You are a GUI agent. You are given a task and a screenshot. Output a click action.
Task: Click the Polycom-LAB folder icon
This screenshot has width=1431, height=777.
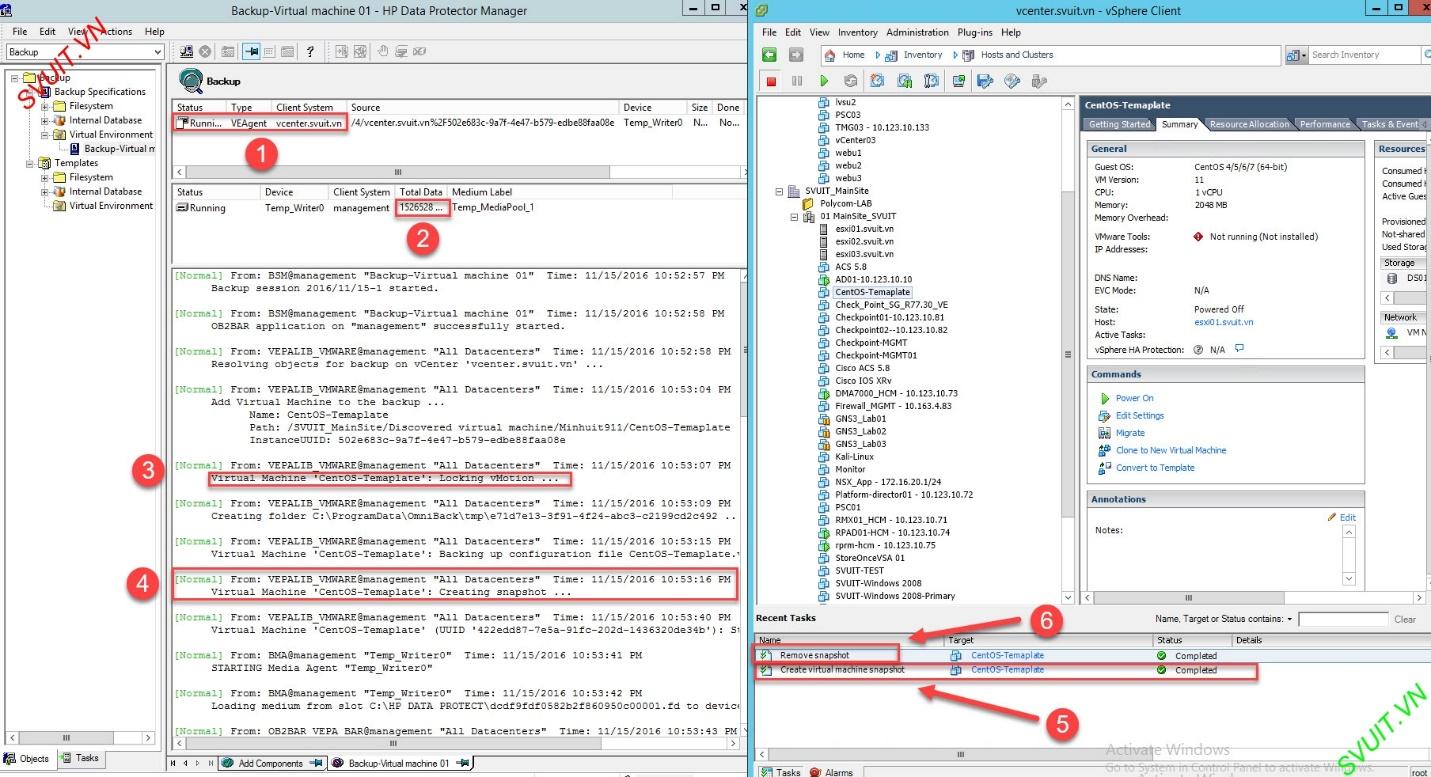coord(809,203)
